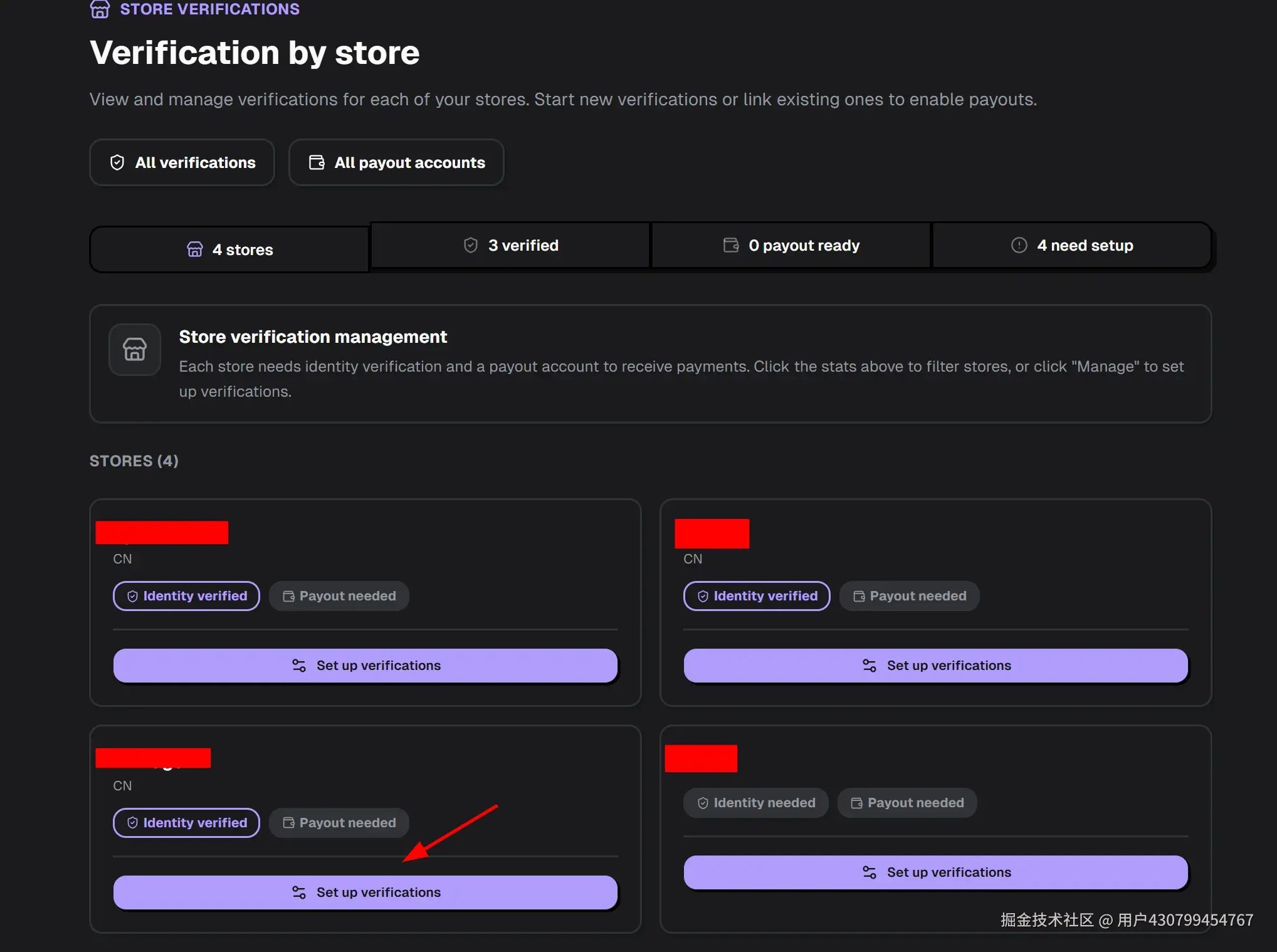The height and width of the screenshot is (952, 1277).
Task: Select the Payout needed badge on the top-left store
Action: [x=339, y=595]
